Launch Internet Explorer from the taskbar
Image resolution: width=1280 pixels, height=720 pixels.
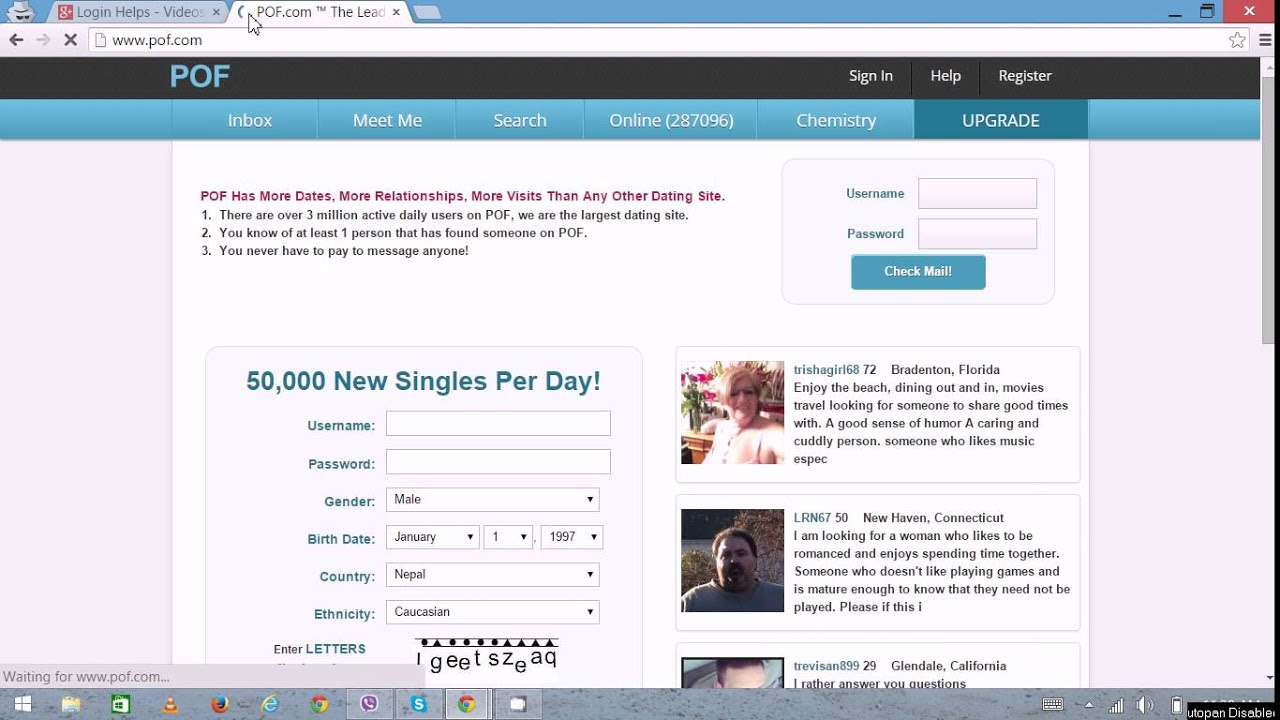point(270,704)
